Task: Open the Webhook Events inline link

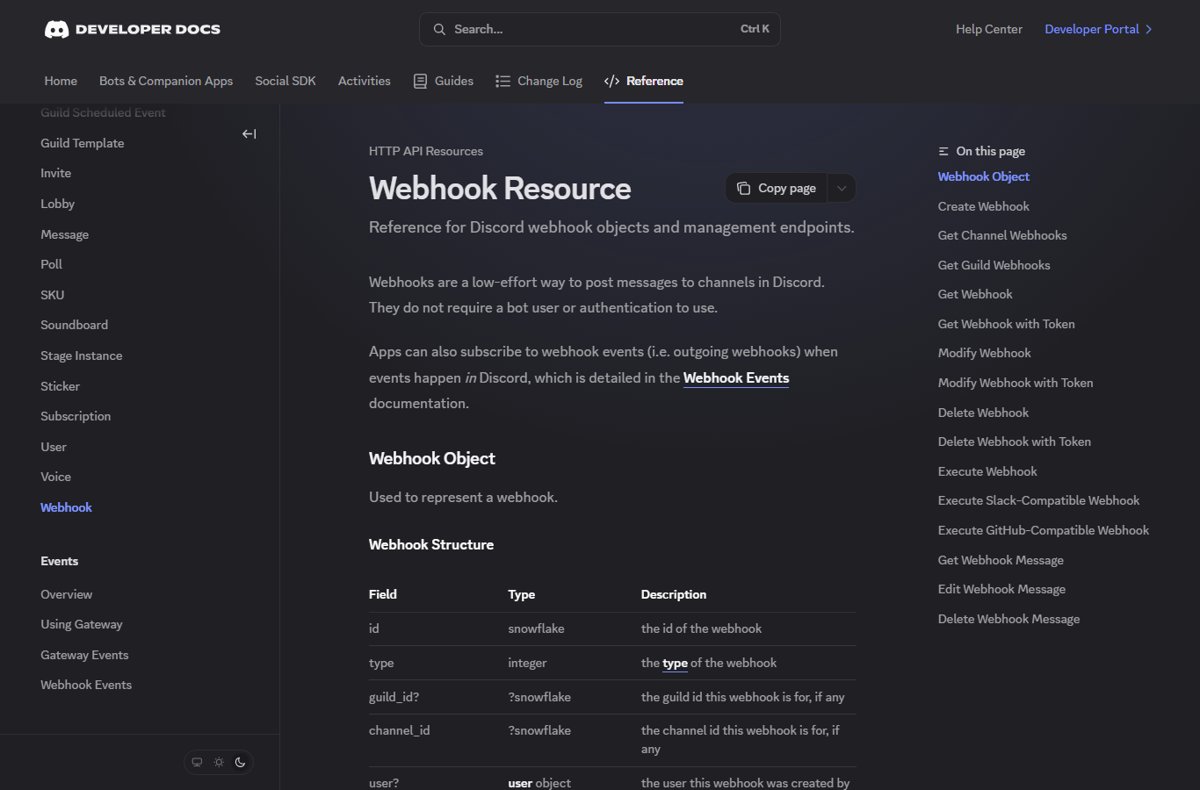Action: (736, 378)
